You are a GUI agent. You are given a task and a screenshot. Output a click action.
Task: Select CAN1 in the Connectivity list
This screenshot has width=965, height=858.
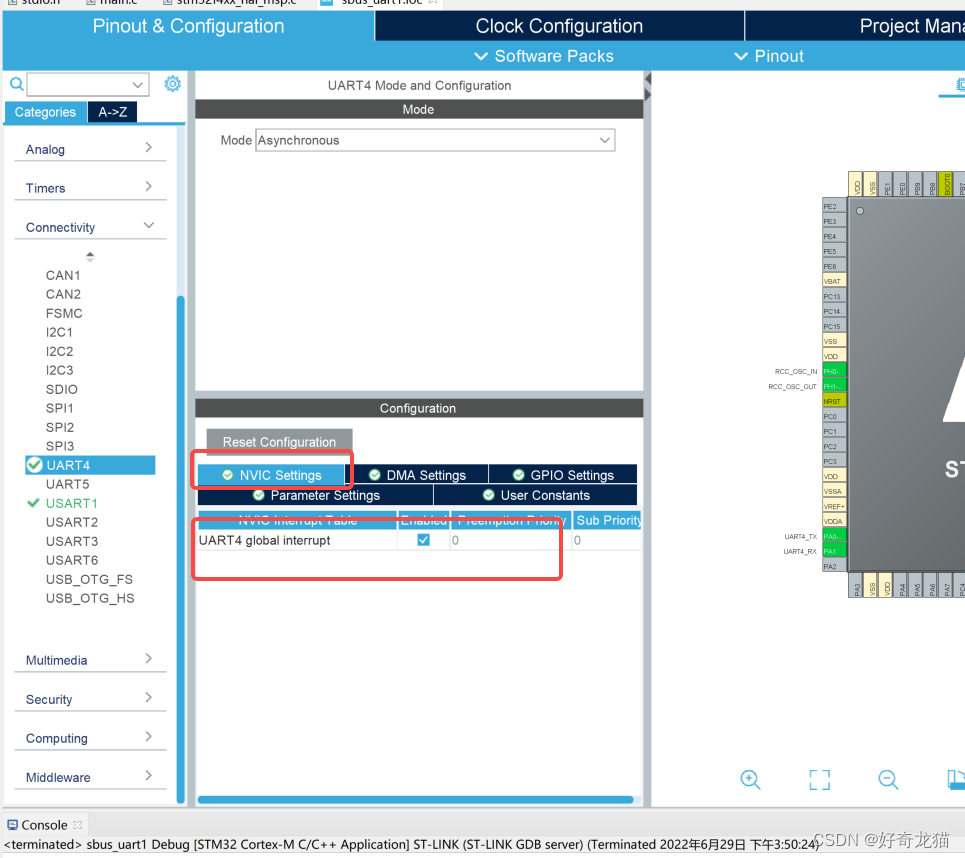pos(63,275)
